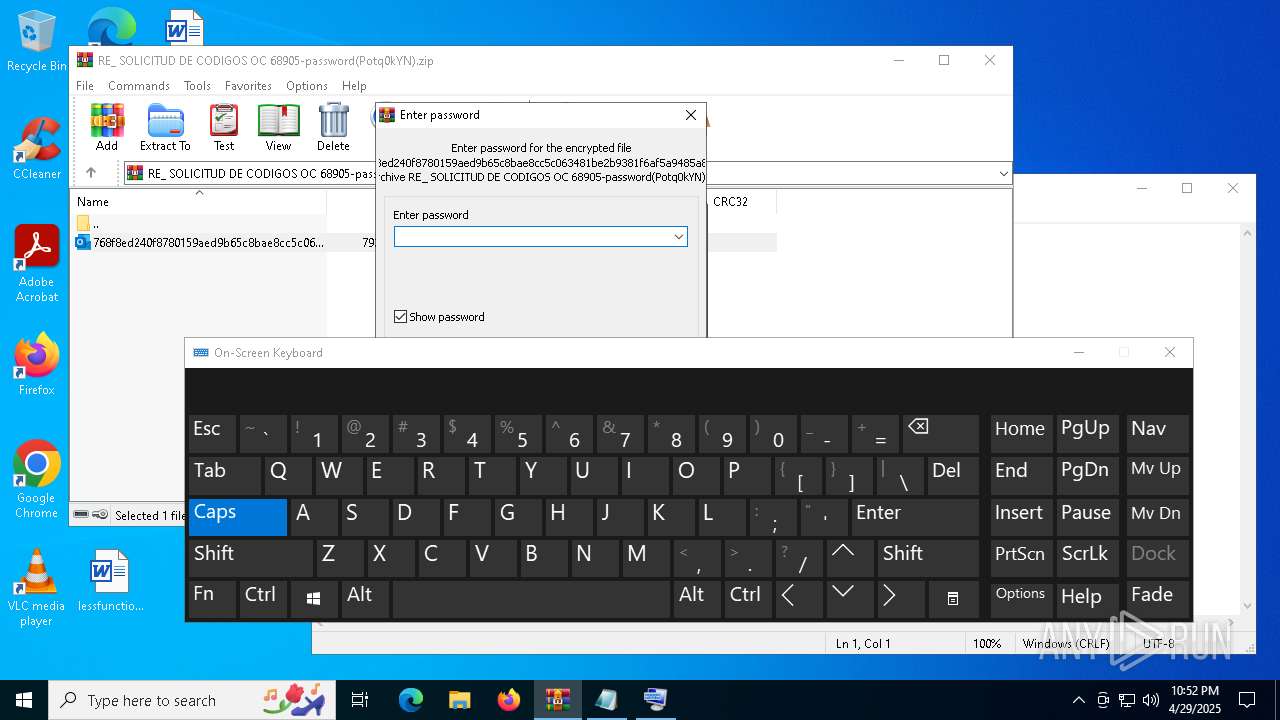Click the backspace key icon

(940, 433)
